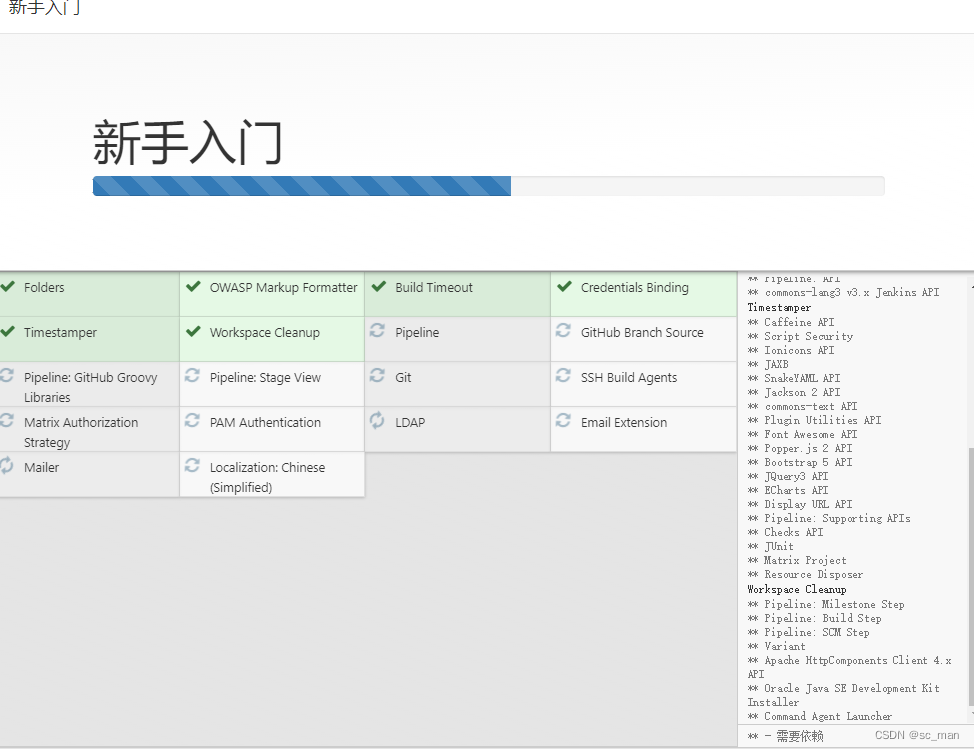Select the GitHub Branch Source label
The width and height of the screenshot is (974, 750).
(x=642, y=332)
